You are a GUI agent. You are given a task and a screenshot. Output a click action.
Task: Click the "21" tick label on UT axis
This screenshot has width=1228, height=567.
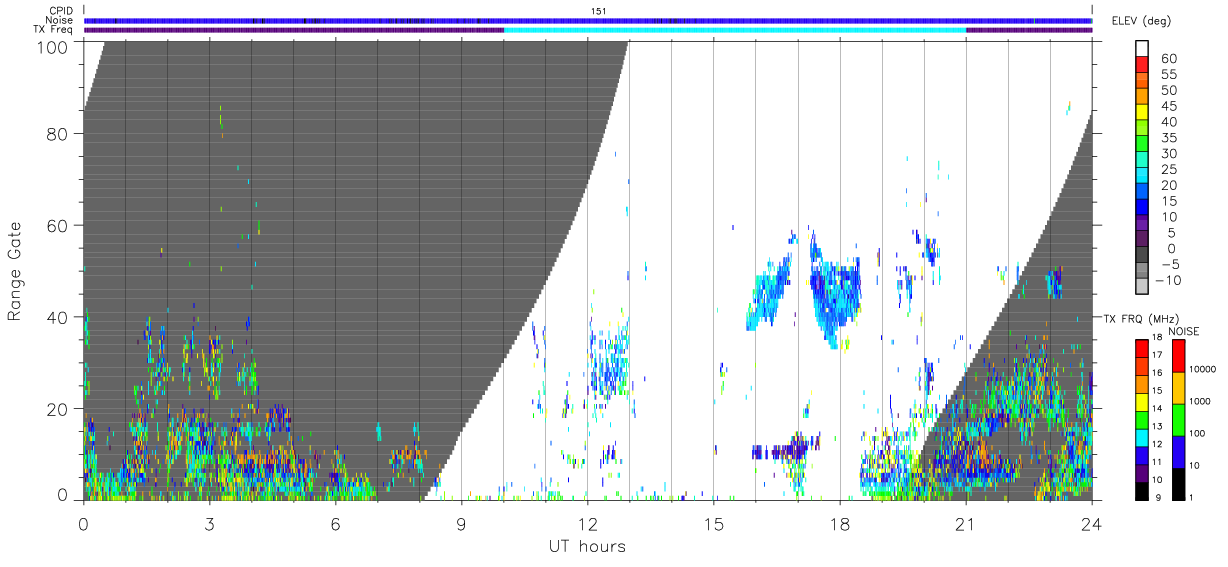tap(965, 523)
